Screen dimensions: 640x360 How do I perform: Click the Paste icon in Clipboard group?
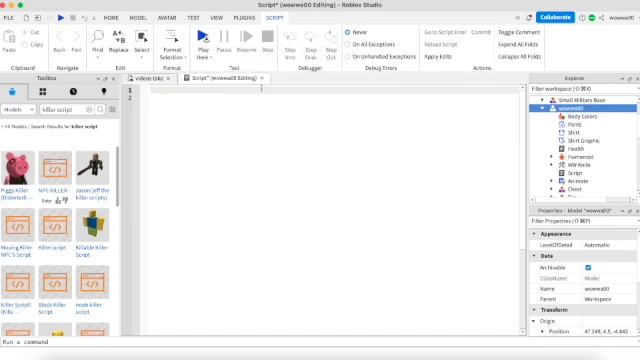(9, 37)
